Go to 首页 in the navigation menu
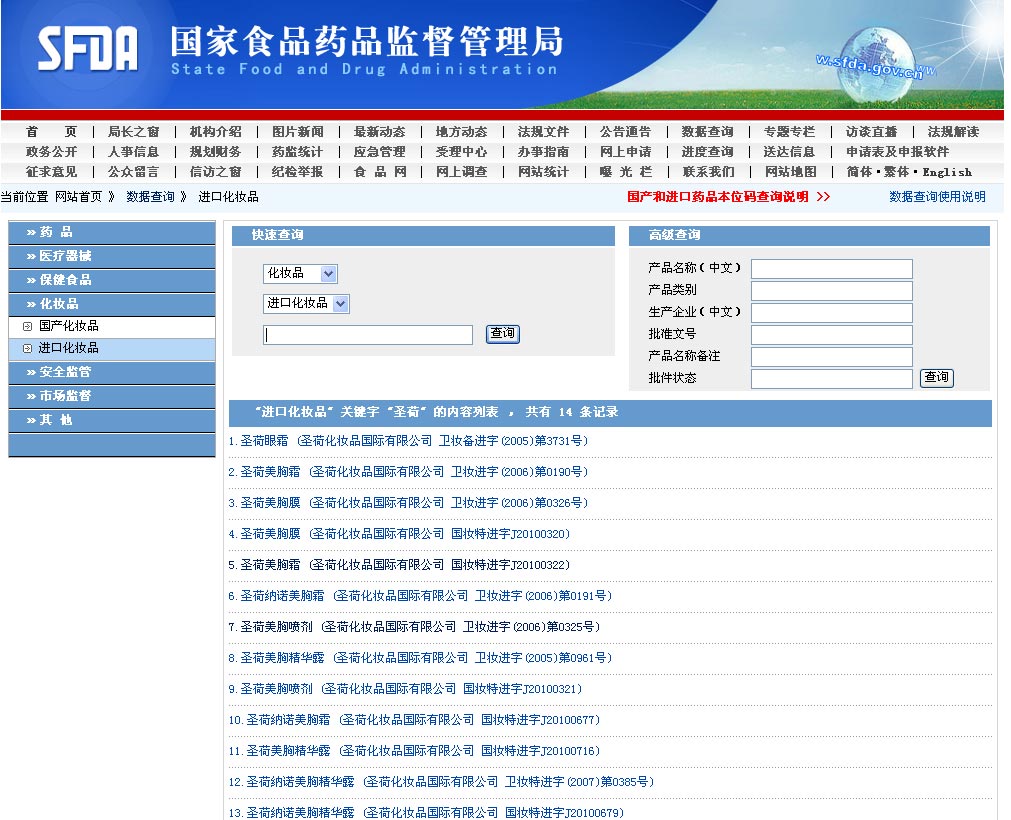Viewport: 1011px width, 820px height. pos(51,132)
